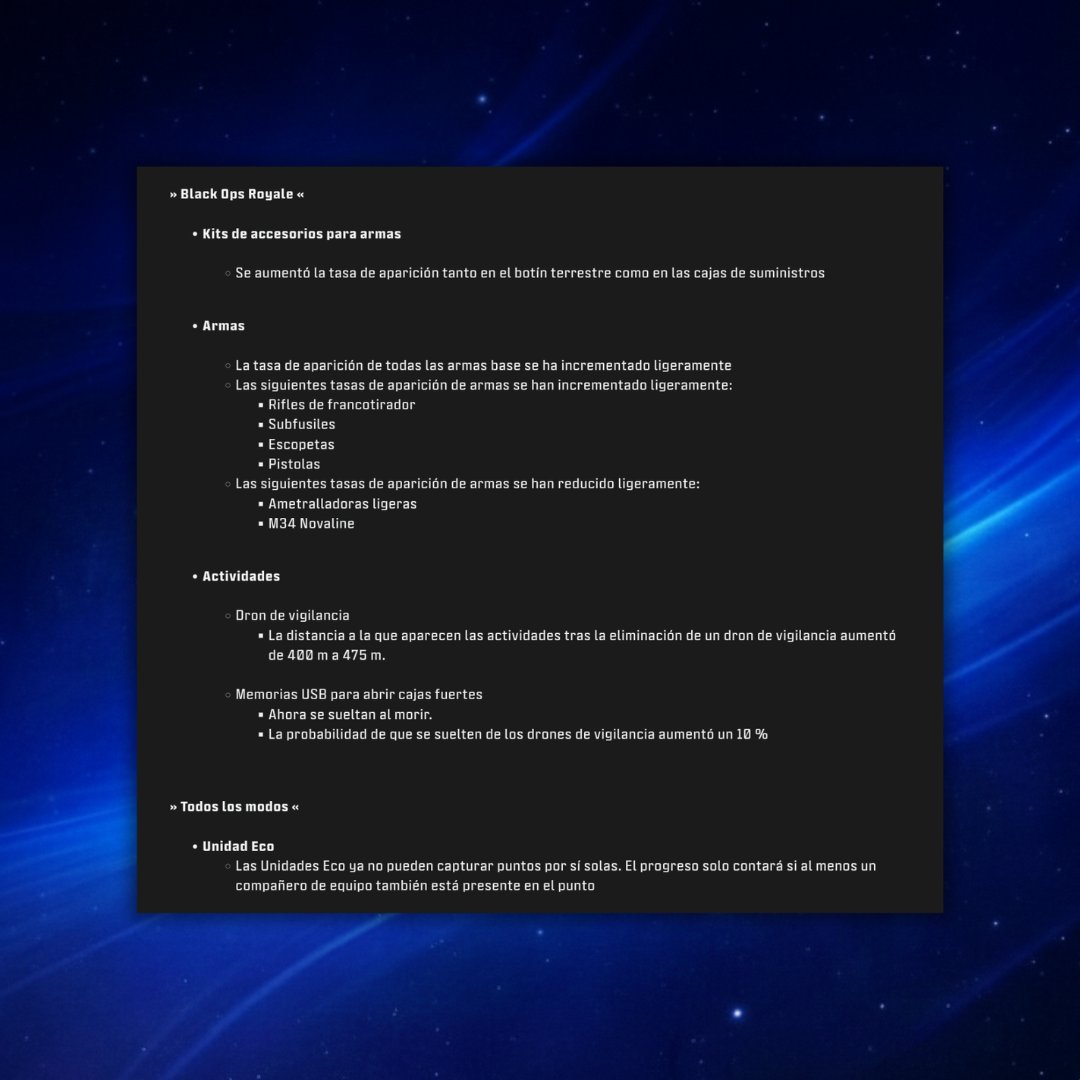Click line ending 'se han reducido ligeramente:'
Image resolution: width=1080 pixels, height=1080 pixels.
pyautogui.click(x=467, y=484)
